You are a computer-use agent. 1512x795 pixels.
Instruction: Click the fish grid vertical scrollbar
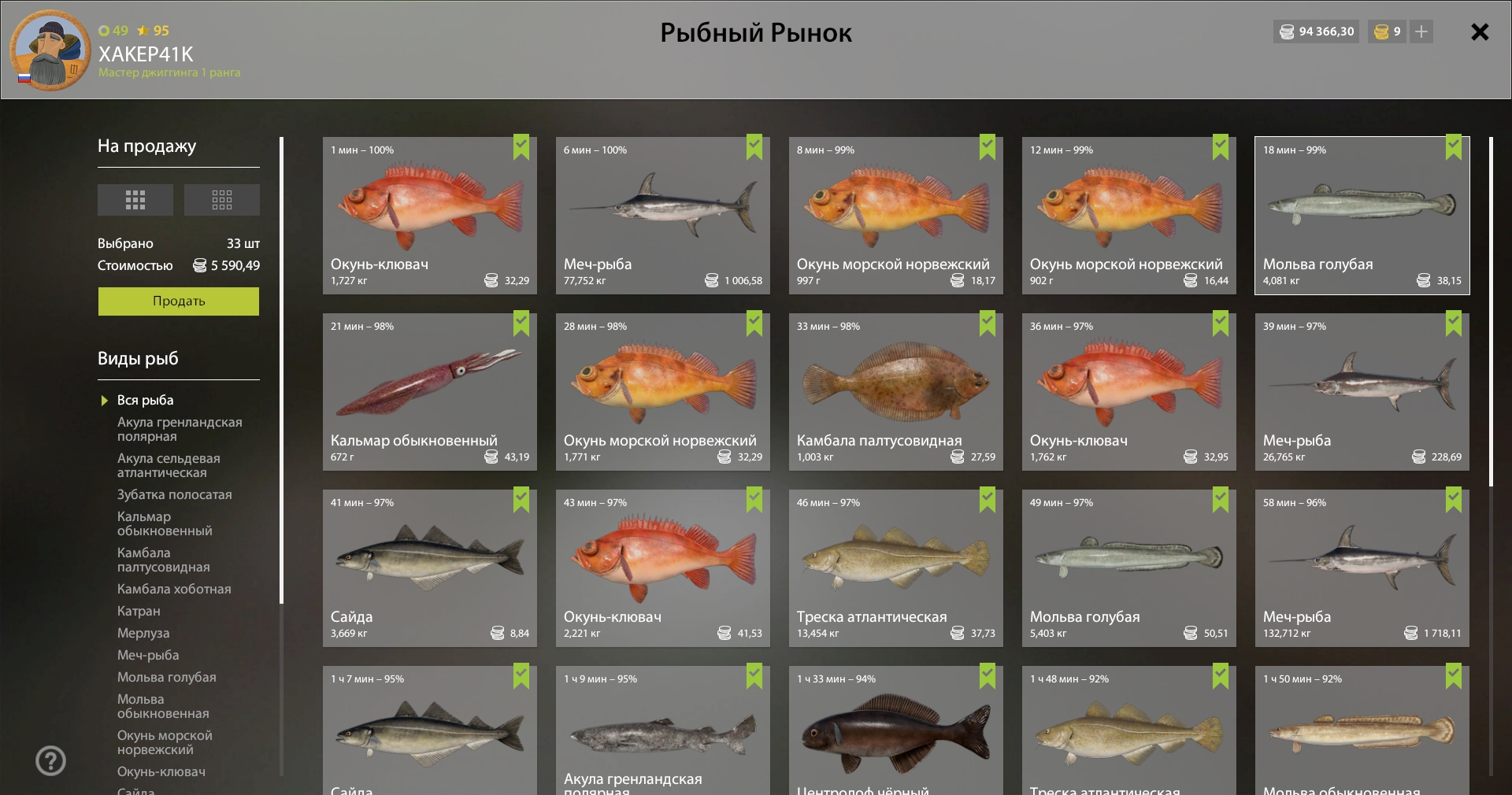[x=1491, y=312]
